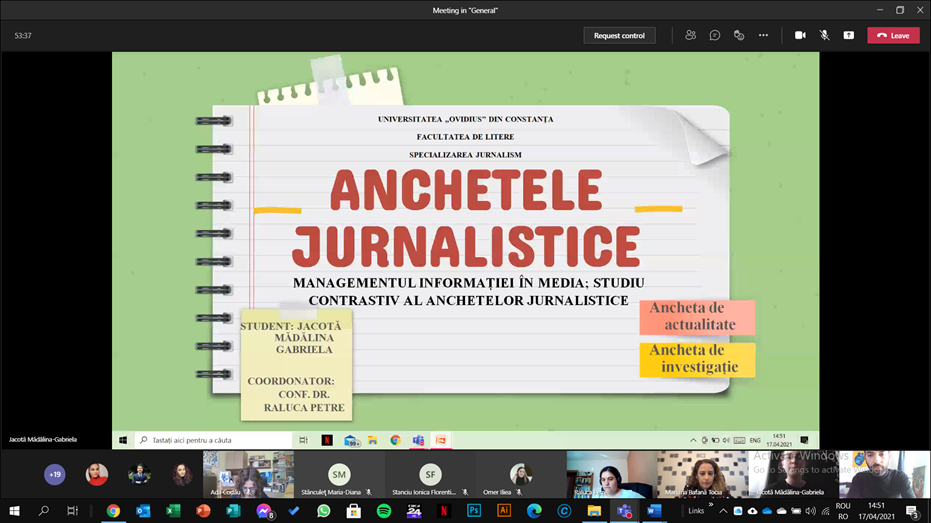Open More actions ellipsis menu

[763, 35]
